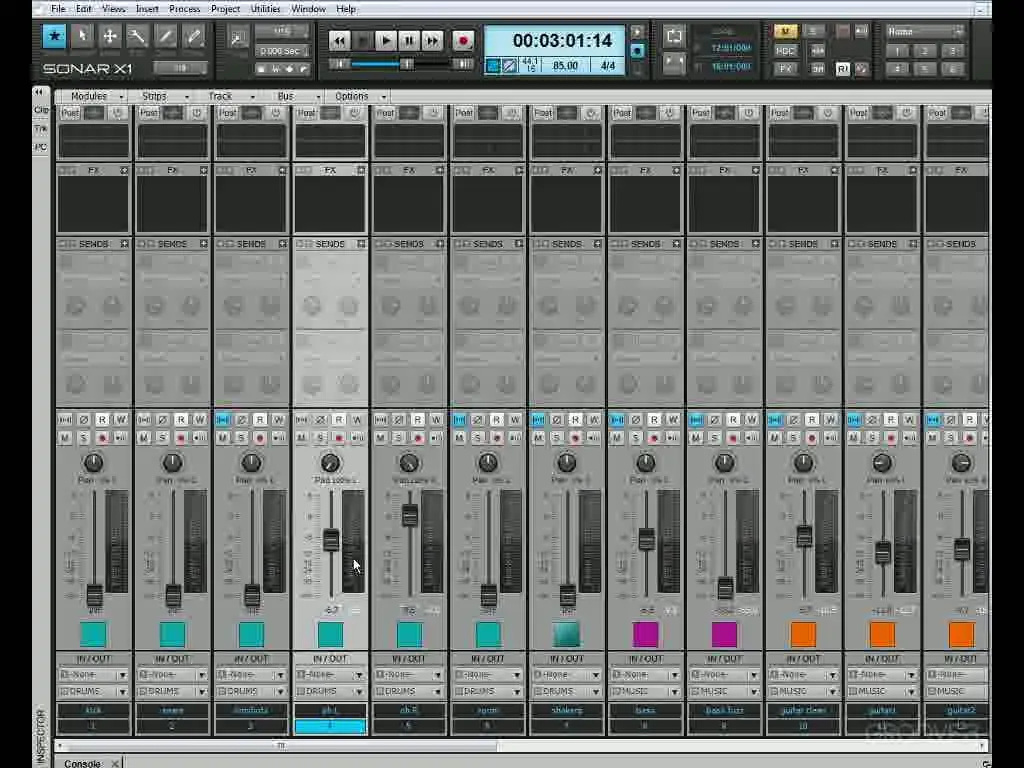Viewport: 1024px width, 768px height.
Task: Rewind transport to start
Action: 339,40
